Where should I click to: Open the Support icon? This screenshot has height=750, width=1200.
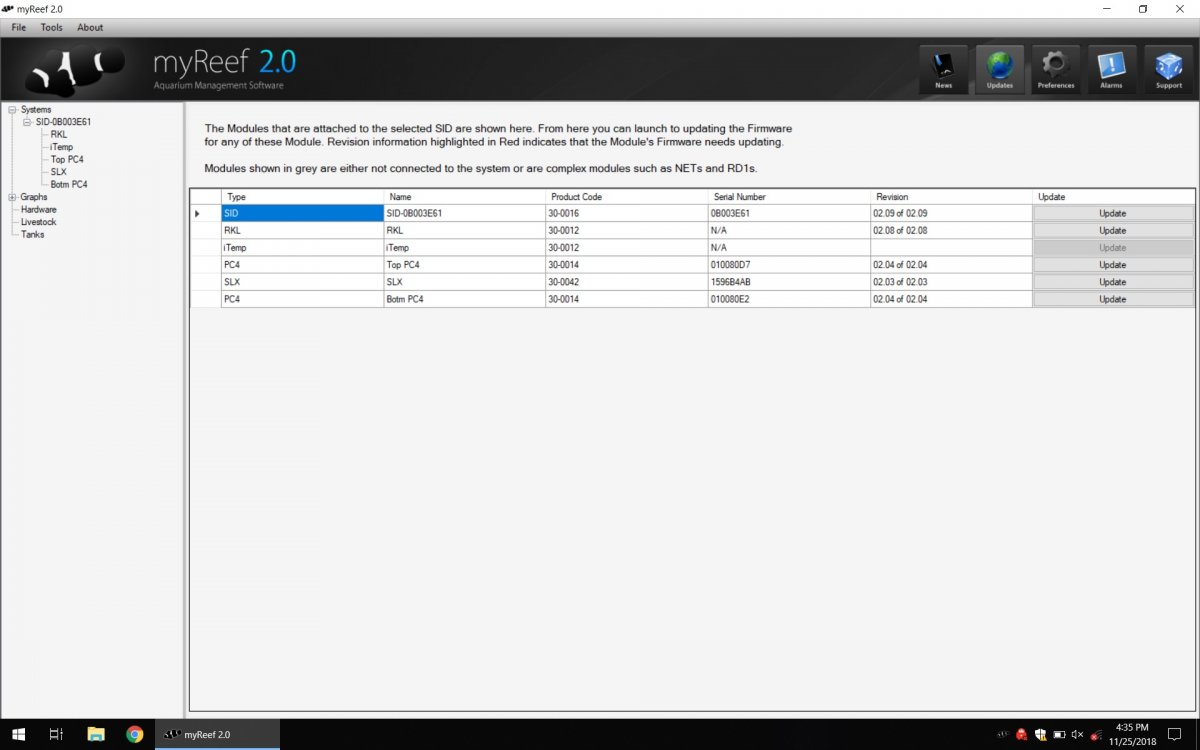pos(1168,69)
